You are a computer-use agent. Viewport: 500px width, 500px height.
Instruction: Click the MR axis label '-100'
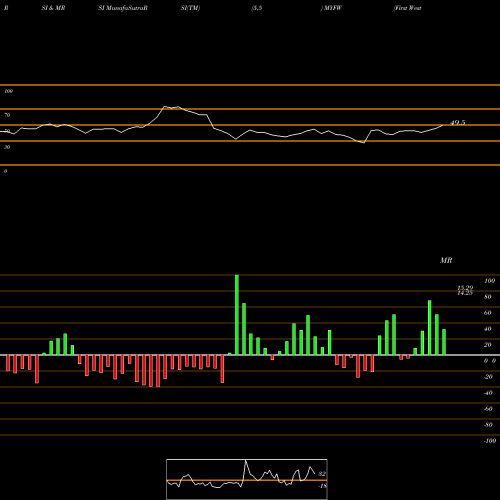[490, 441]
